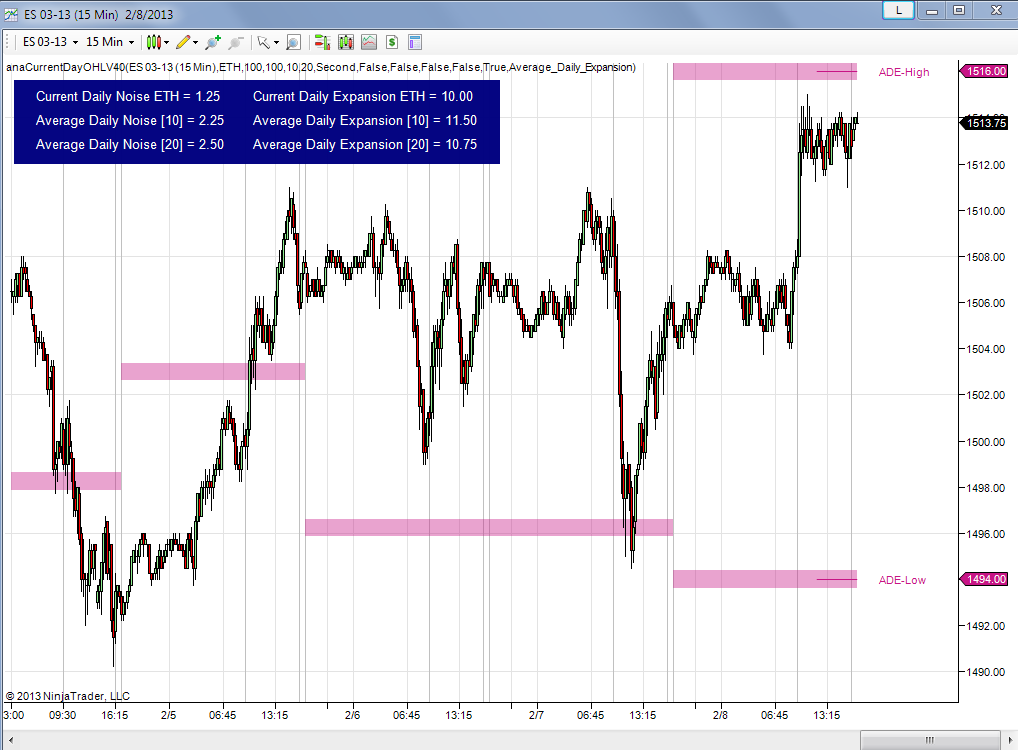Click the 2/7 date axis label
The width and height of the screenshot is (1018, 750).
[536, 715]
